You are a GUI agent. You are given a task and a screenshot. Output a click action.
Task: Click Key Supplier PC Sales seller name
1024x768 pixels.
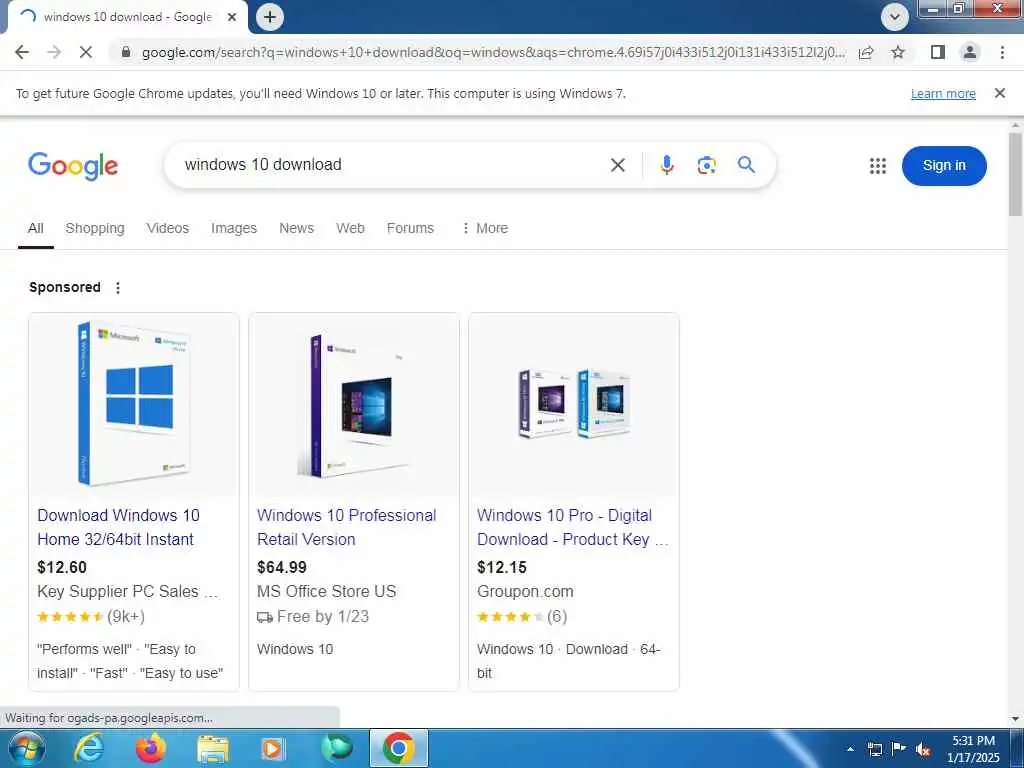click(x=127, y=591)
